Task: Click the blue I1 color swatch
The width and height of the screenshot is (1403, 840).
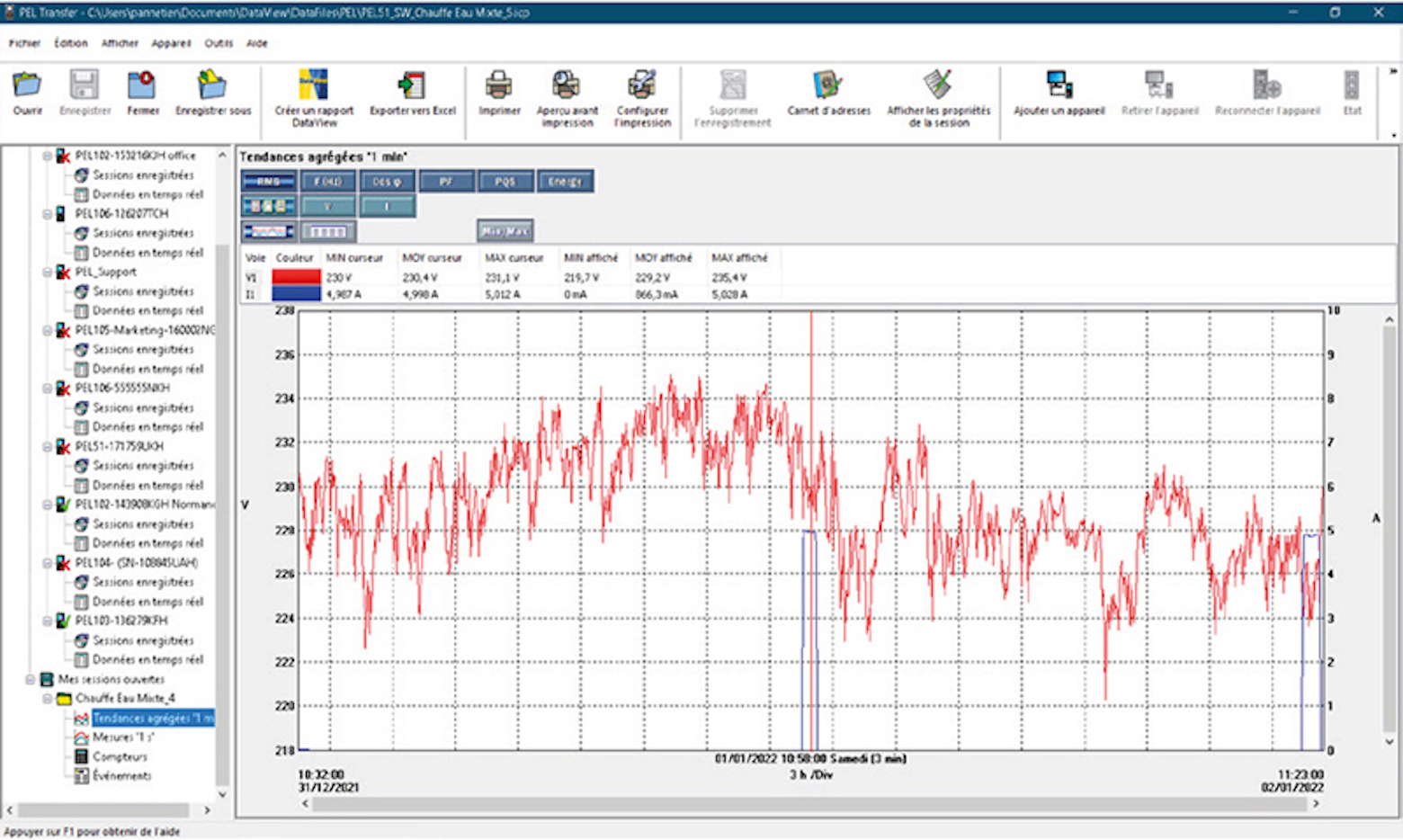Action: click(x=296, y=294)
